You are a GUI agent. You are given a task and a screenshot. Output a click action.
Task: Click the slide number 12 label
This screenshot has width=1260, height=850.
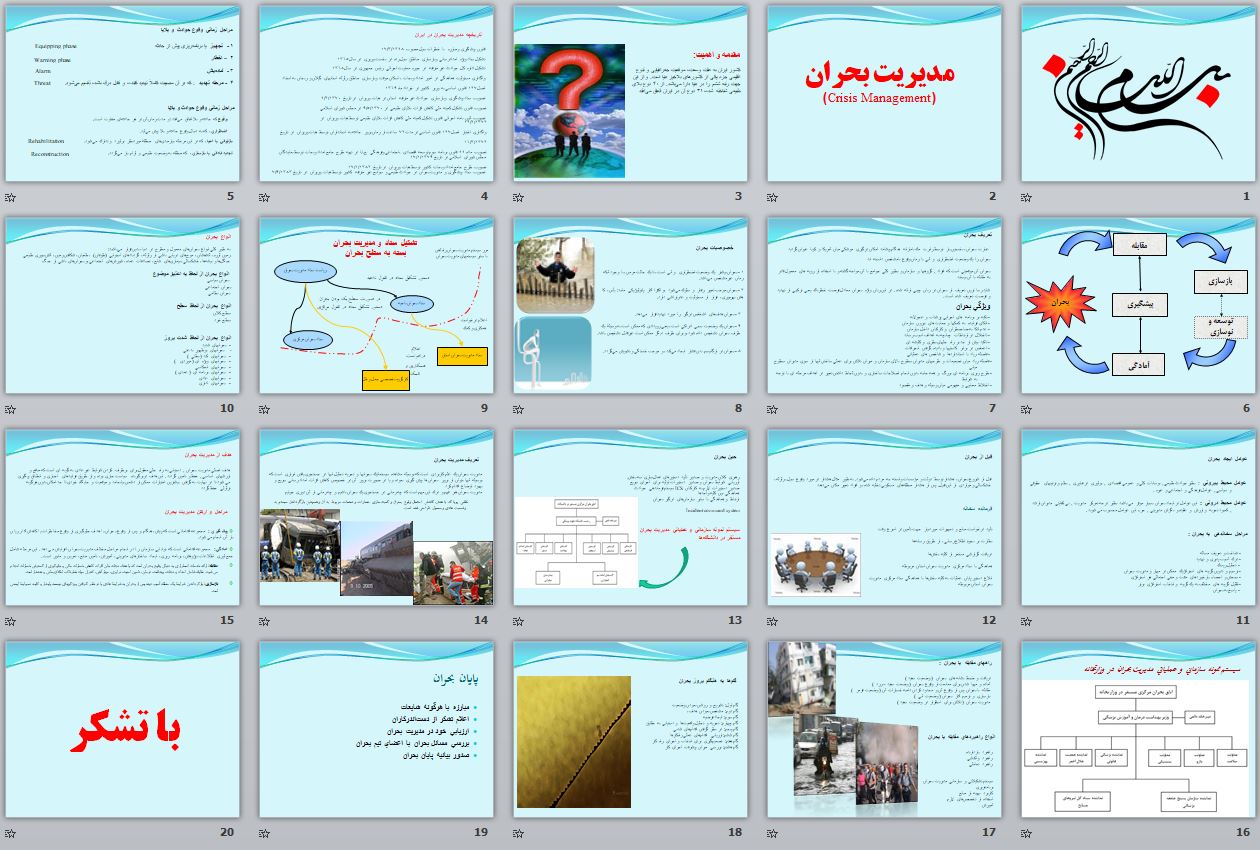click(x=989, y=620)
